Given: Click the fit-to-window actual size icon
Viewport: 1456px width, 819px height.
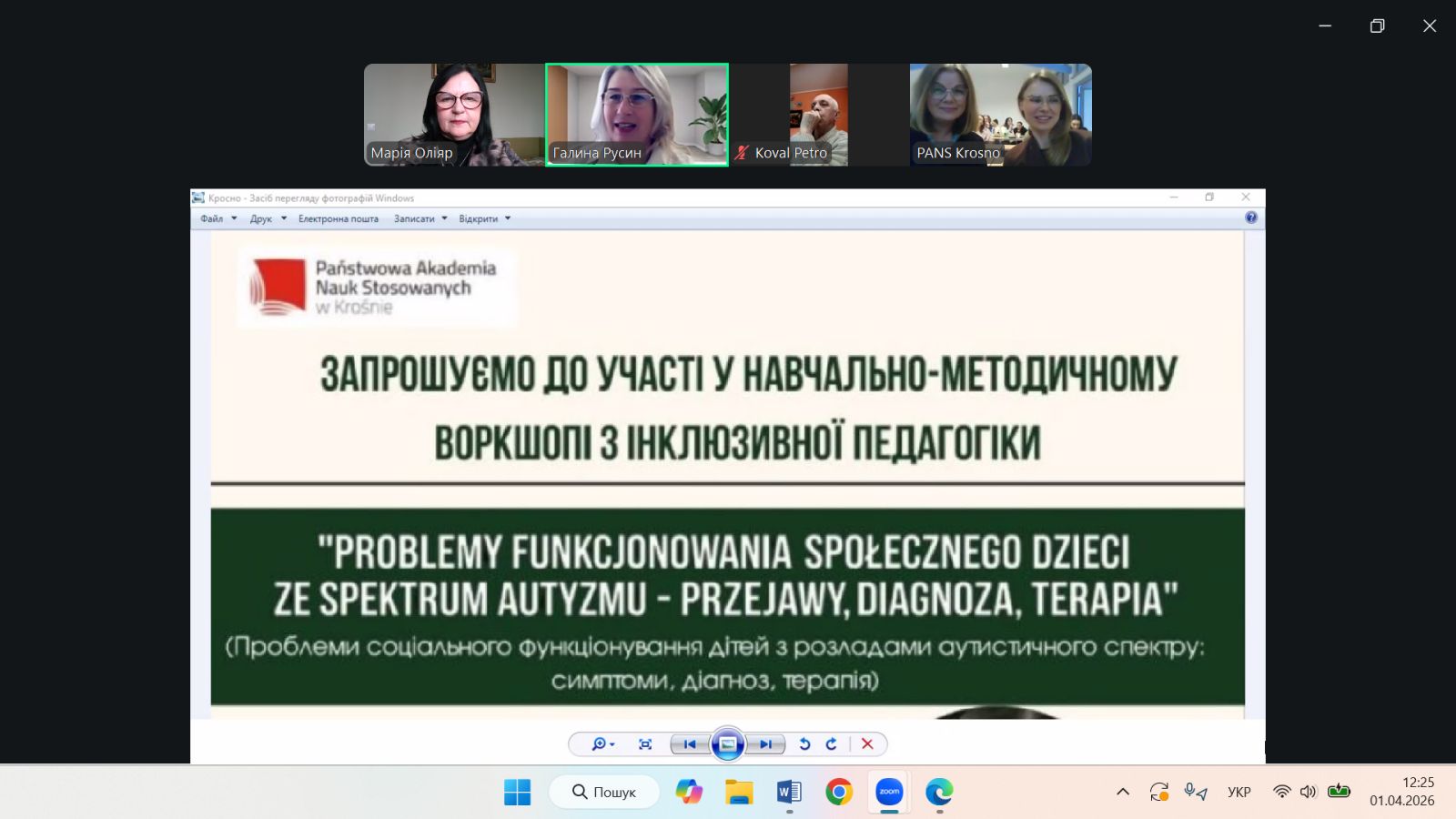Looking at the screenshot, I should click(645, 744).
